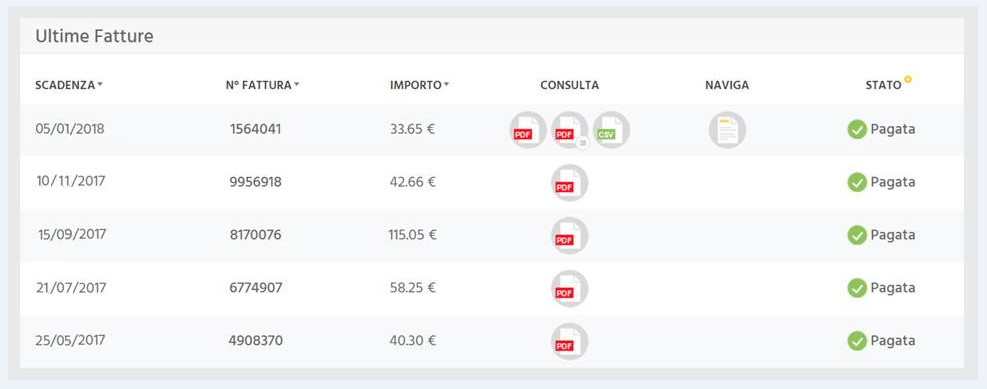This screenshot has height=389, width=987.
Task: Open the first PDF icon for invoice 1564041
Action: click(527, 130)
